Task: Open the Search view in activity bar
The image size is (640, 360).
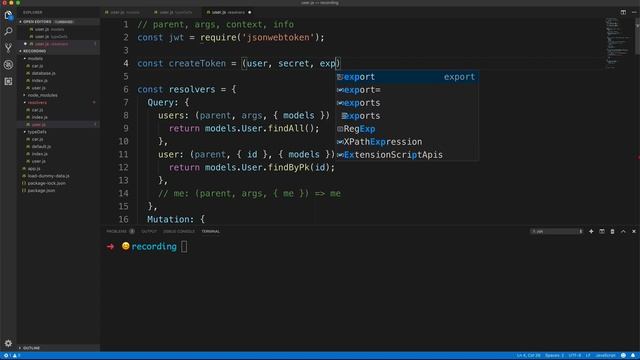Action: [8, 31]
